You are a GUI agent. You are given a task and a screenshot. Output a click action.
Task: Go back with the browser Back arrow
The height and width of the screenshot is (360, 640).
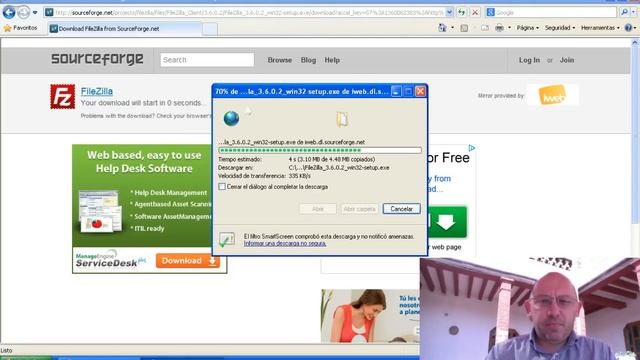pos(9,12)
